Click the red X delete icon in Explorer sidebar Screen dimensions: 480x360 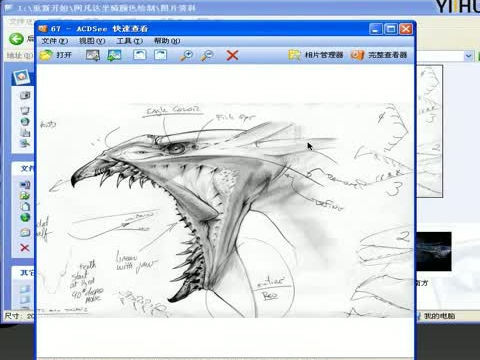[25, 248]
